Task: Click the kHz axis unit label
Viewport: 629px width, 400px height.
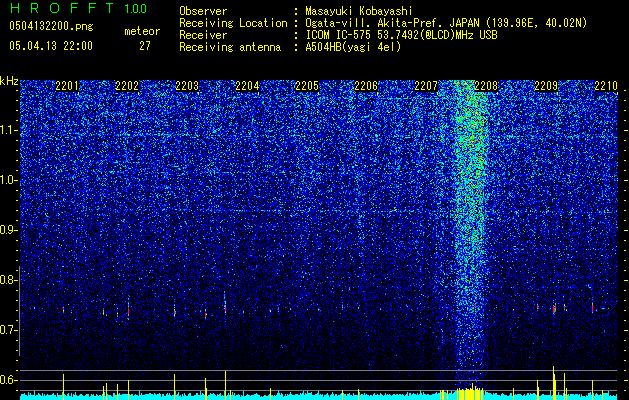Action: coord(9,81)
